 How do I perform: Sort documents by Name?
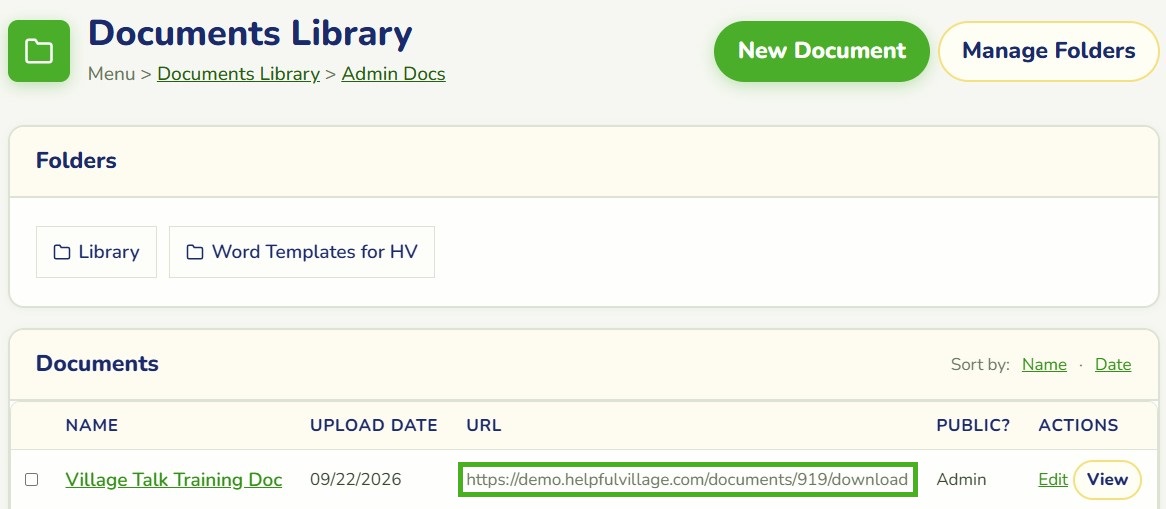1044,365
